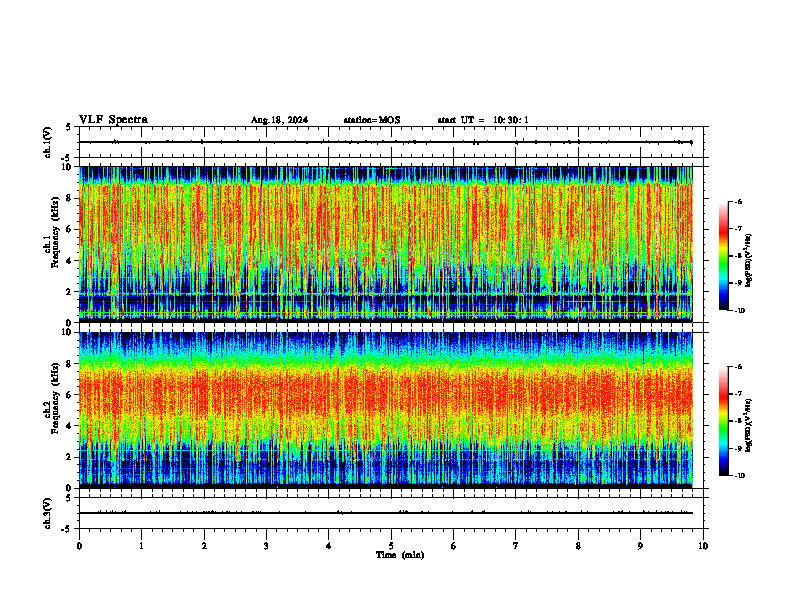The height and width of the screenshot is (612, 792).
Task: Click time axis tick label '5'
Action: click(x=391, y=546)
